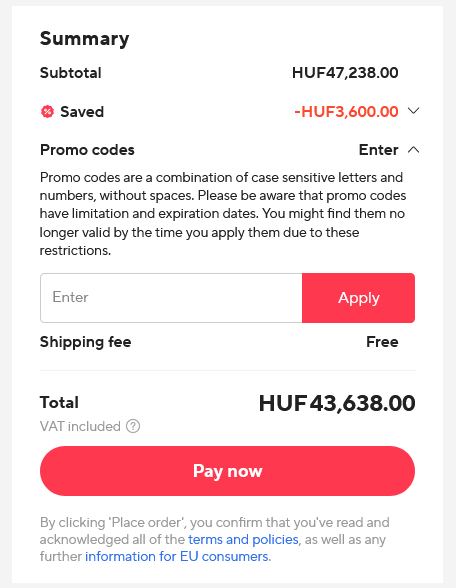Click the Shipping fee label
The image size is (456, 588).
point(86,342)
